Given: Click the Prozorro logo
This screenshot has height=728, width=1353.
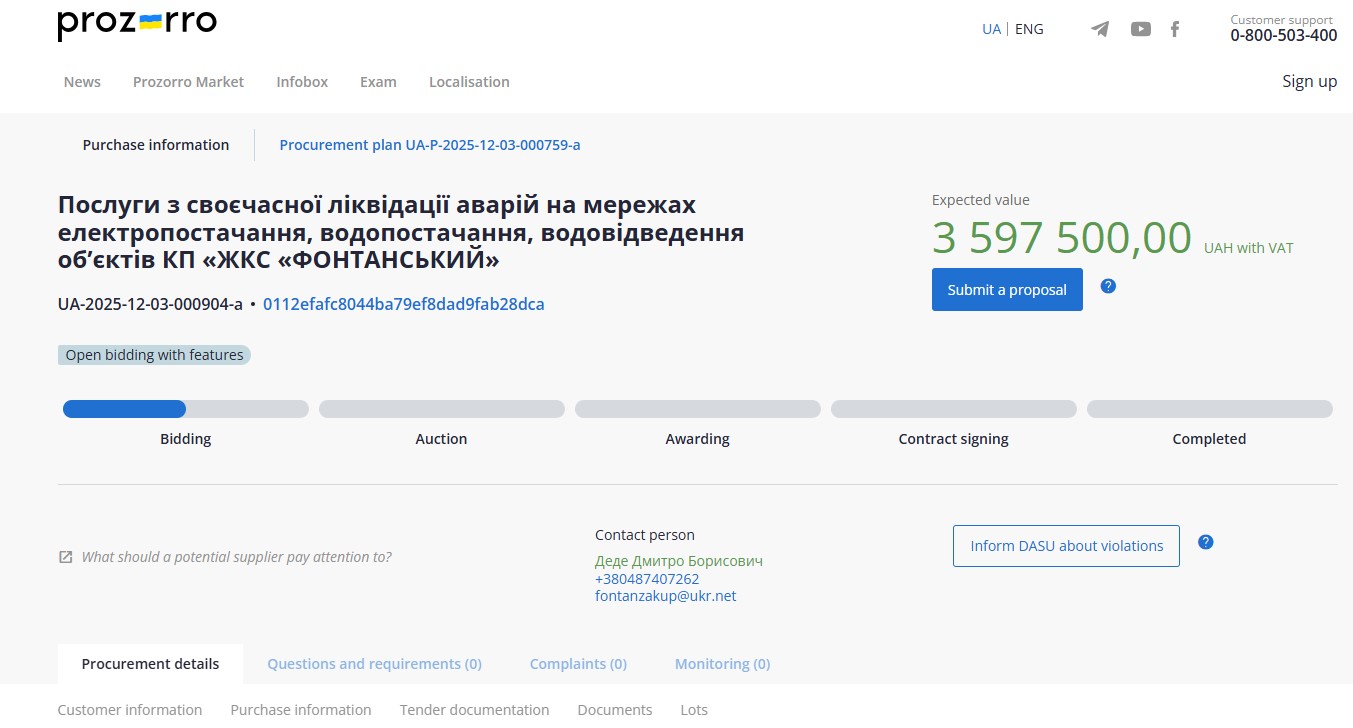Looking at the screenshot, I should tap(137, 25).
